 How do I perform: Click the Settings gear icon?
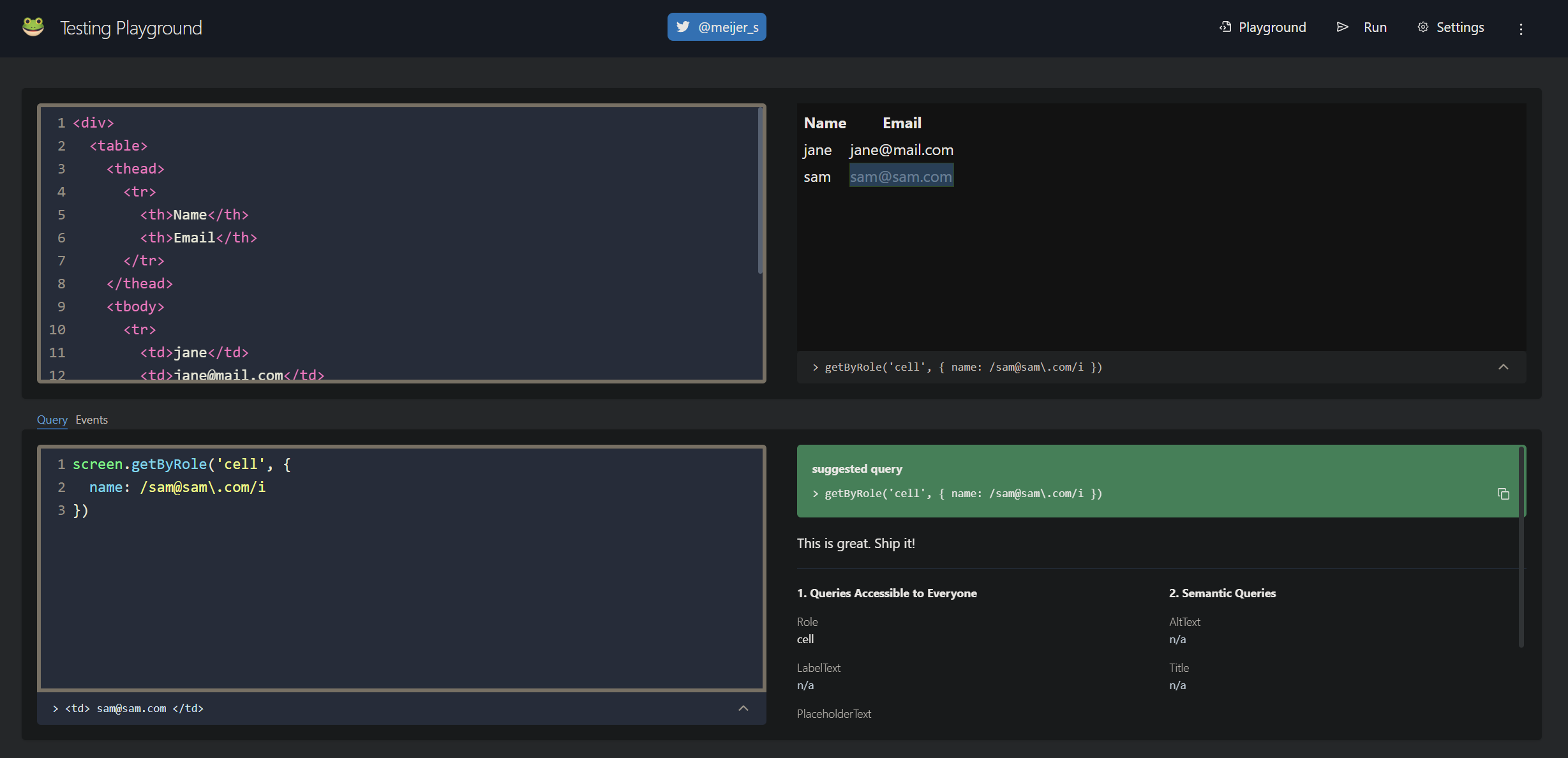(x=1423, y=27)
